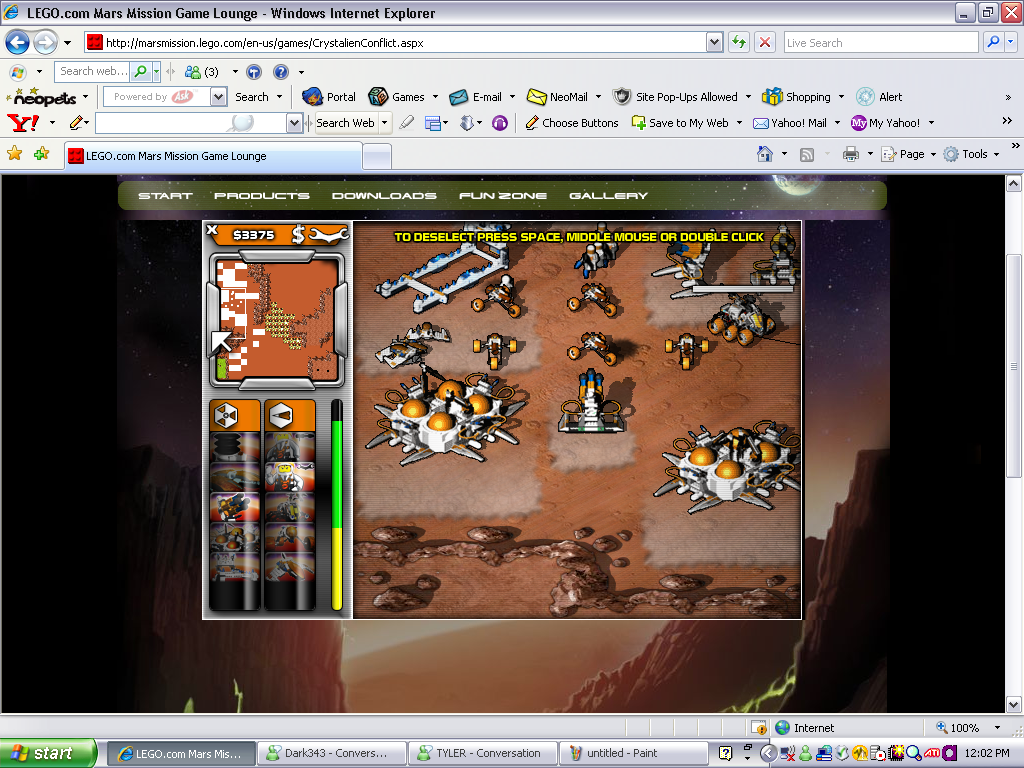Build the white landing platform thumbnail
Screen dimensions: 1024x768
(235, 567)
